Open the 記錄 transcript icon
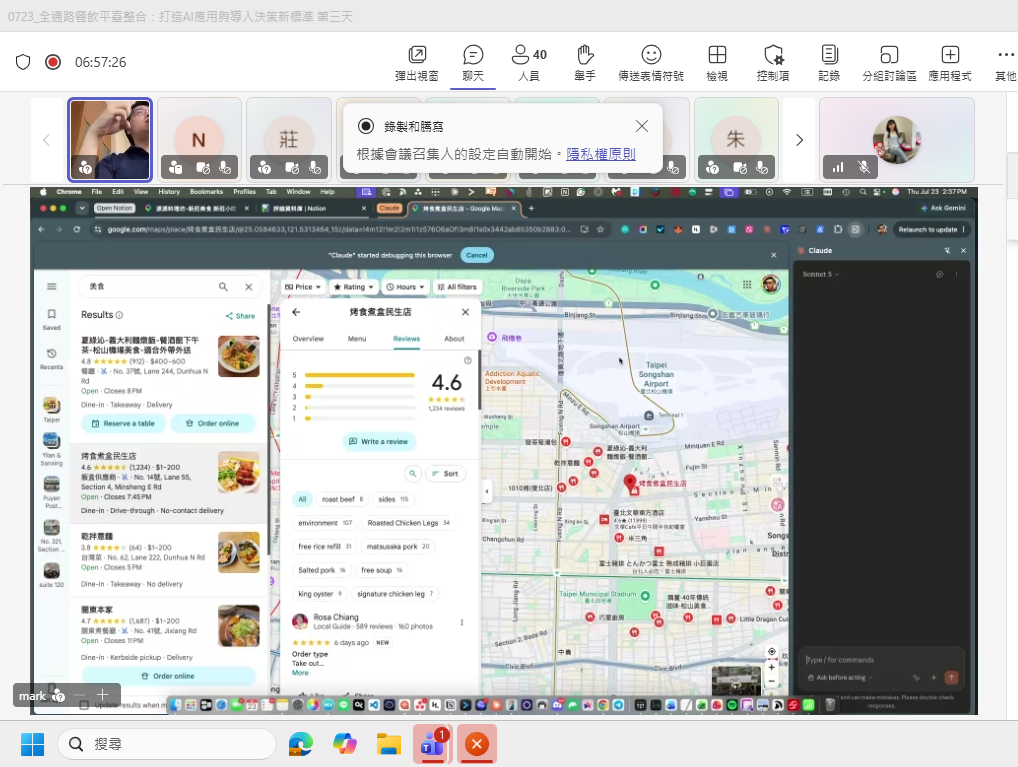 point(829,63)
